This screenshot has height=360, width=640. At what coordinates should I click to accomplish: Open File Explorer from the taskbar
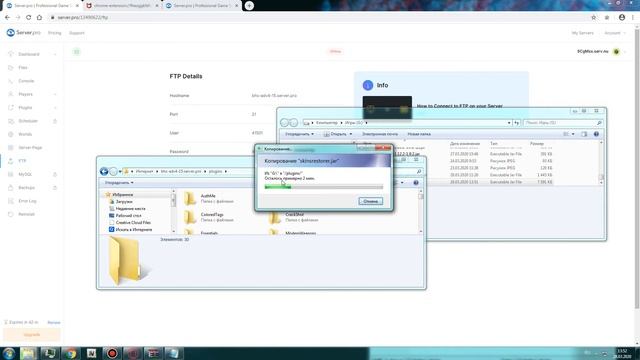(28, 353)
